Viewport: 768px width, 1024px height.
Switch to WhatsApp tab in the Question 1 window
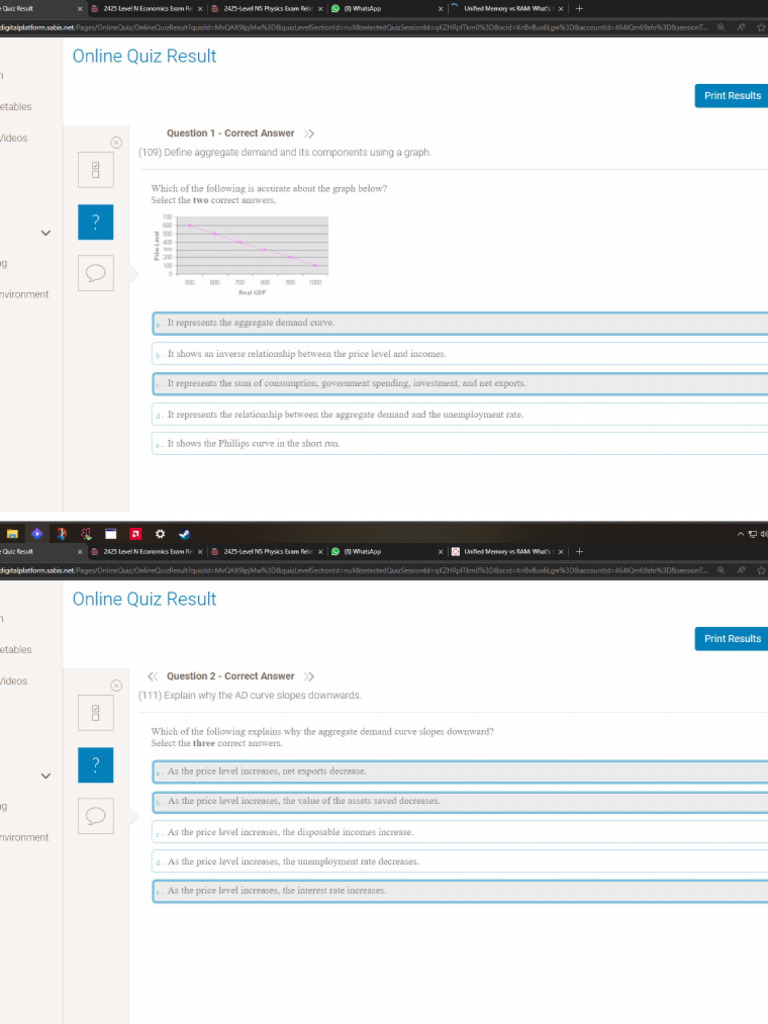[385, 8]
